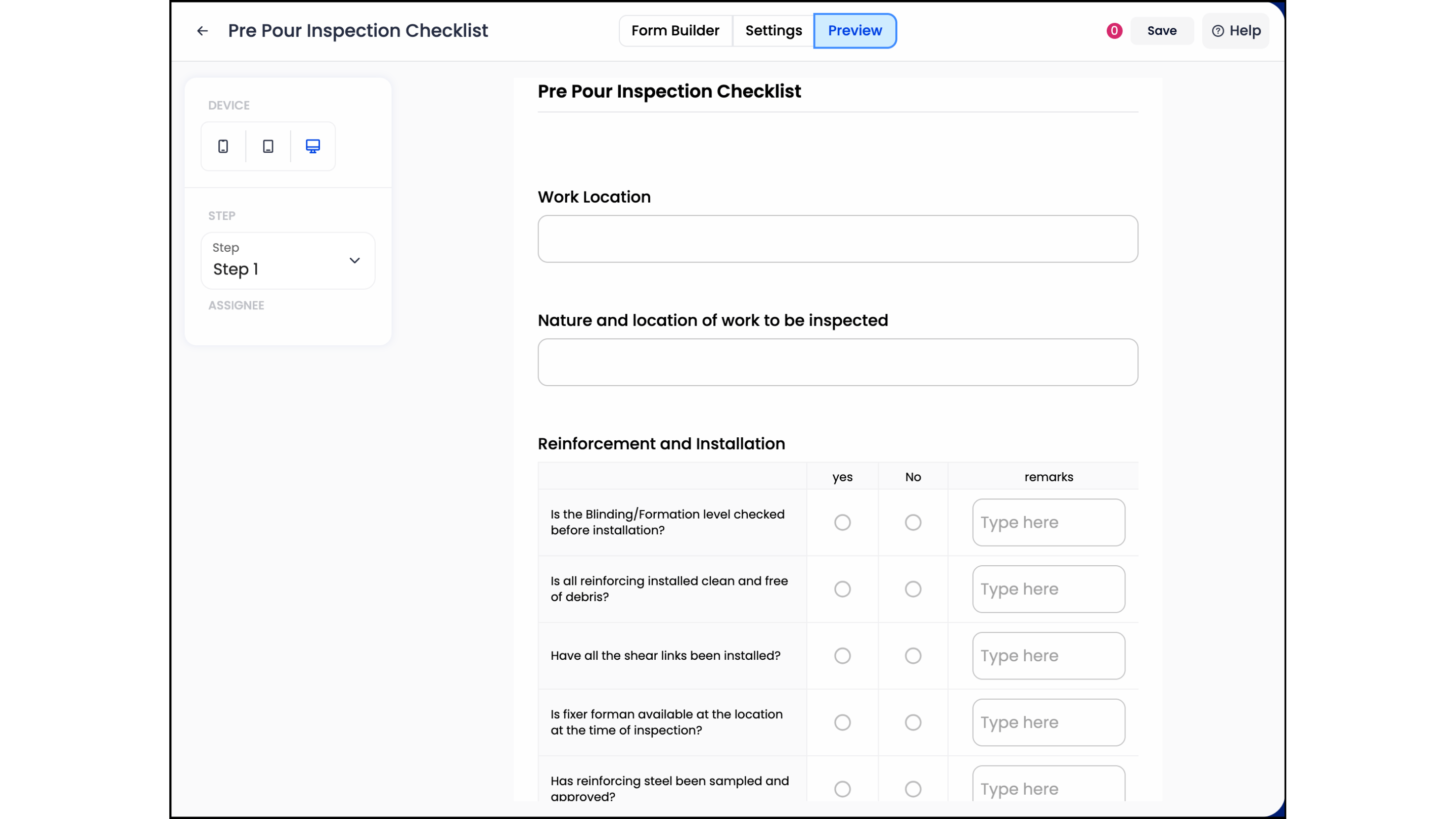Select the mobile phone device preview

[222, 146]
